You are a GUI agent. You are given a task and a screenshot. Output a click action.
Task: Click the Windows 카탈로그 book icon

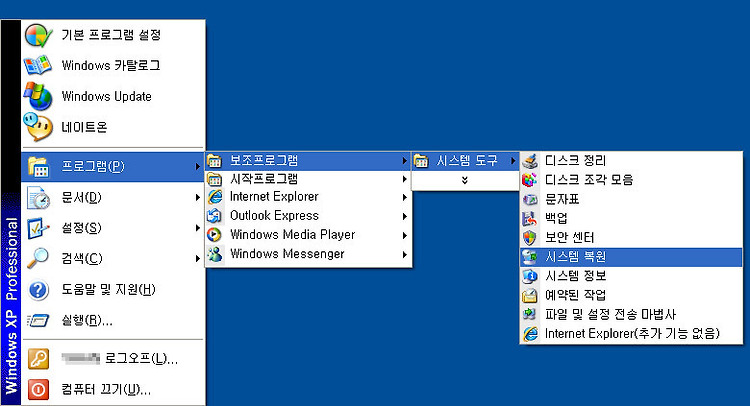(38, 66)
